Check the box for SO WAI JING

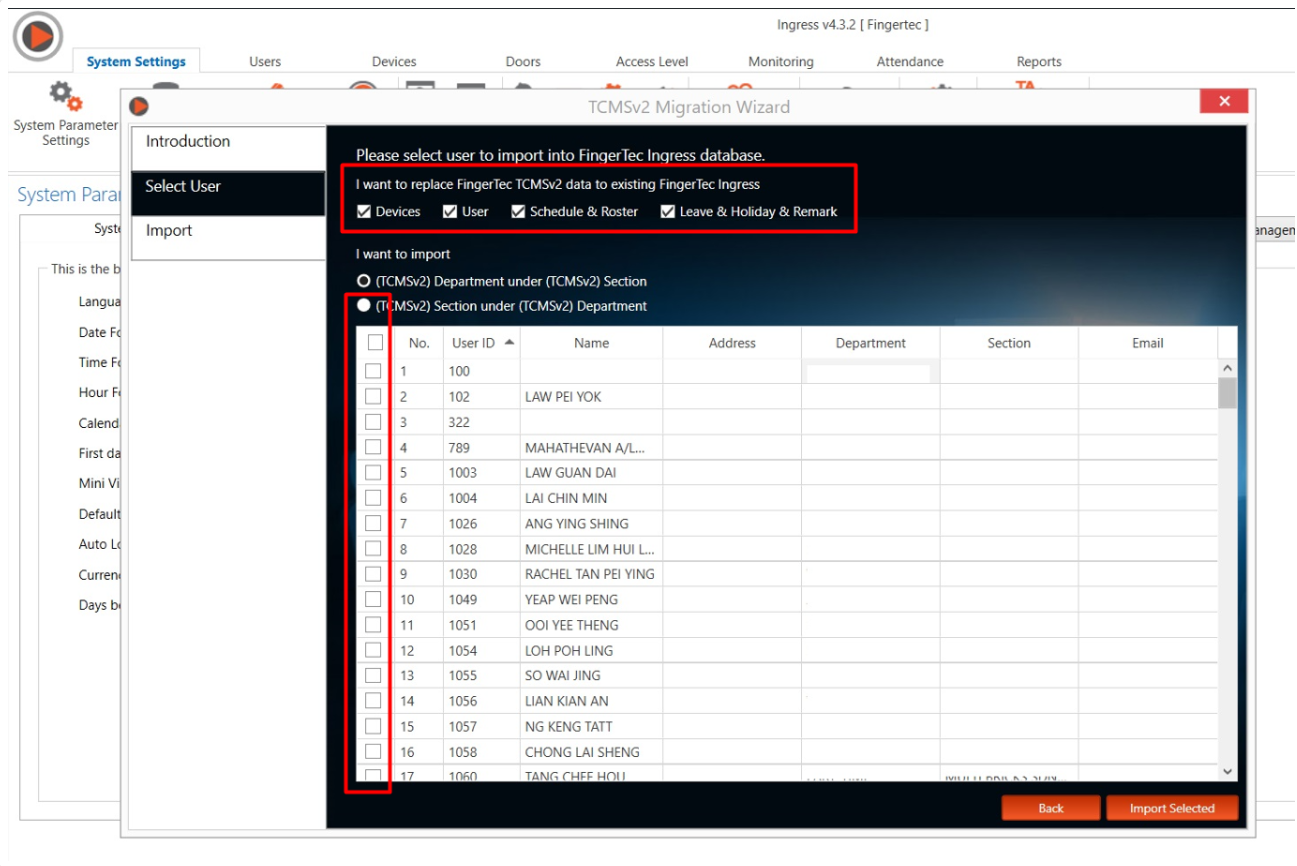(373, 675)
